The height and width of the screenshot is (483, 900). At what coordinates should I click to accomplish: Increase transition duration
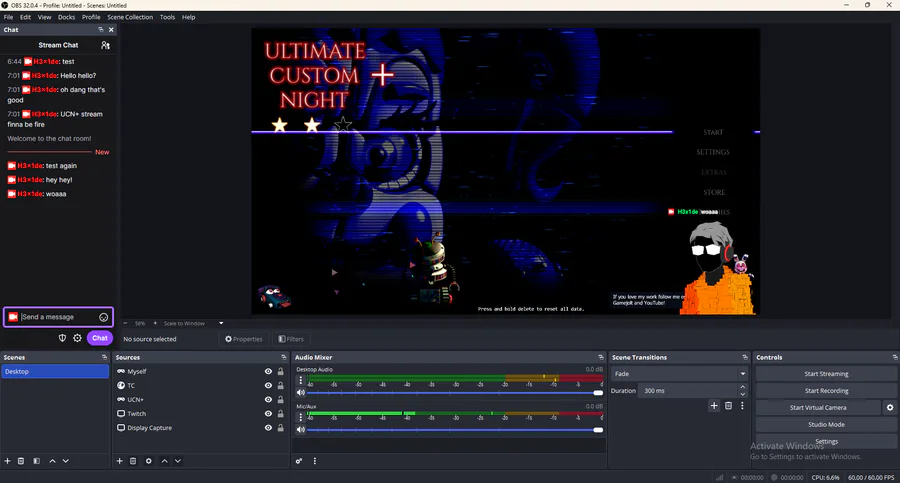(743, 387)
